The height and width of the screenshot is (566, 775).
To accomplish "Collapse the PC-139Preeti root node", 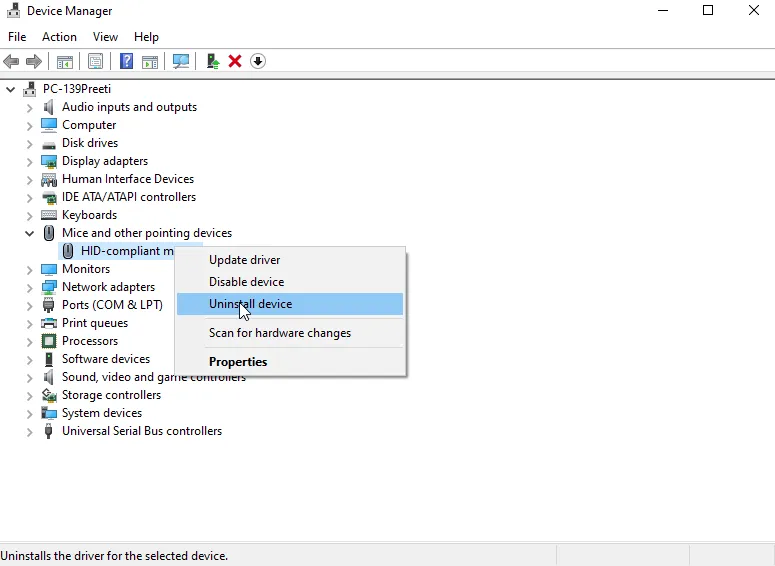I will pyautogui.click(x=10, y=89).
